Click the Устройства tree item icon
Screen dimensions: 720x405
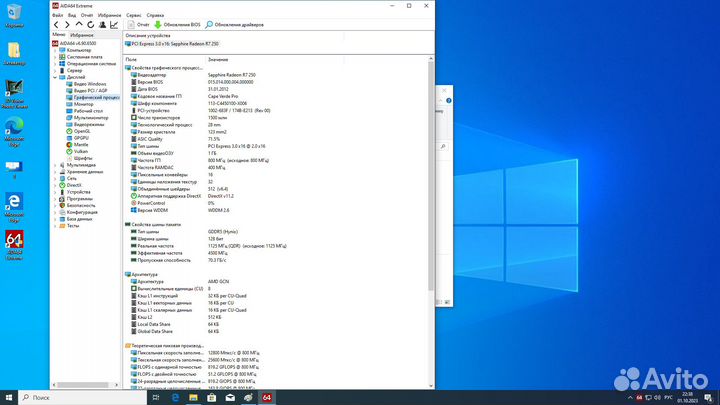pyautogui.click(x=62, y=192)
